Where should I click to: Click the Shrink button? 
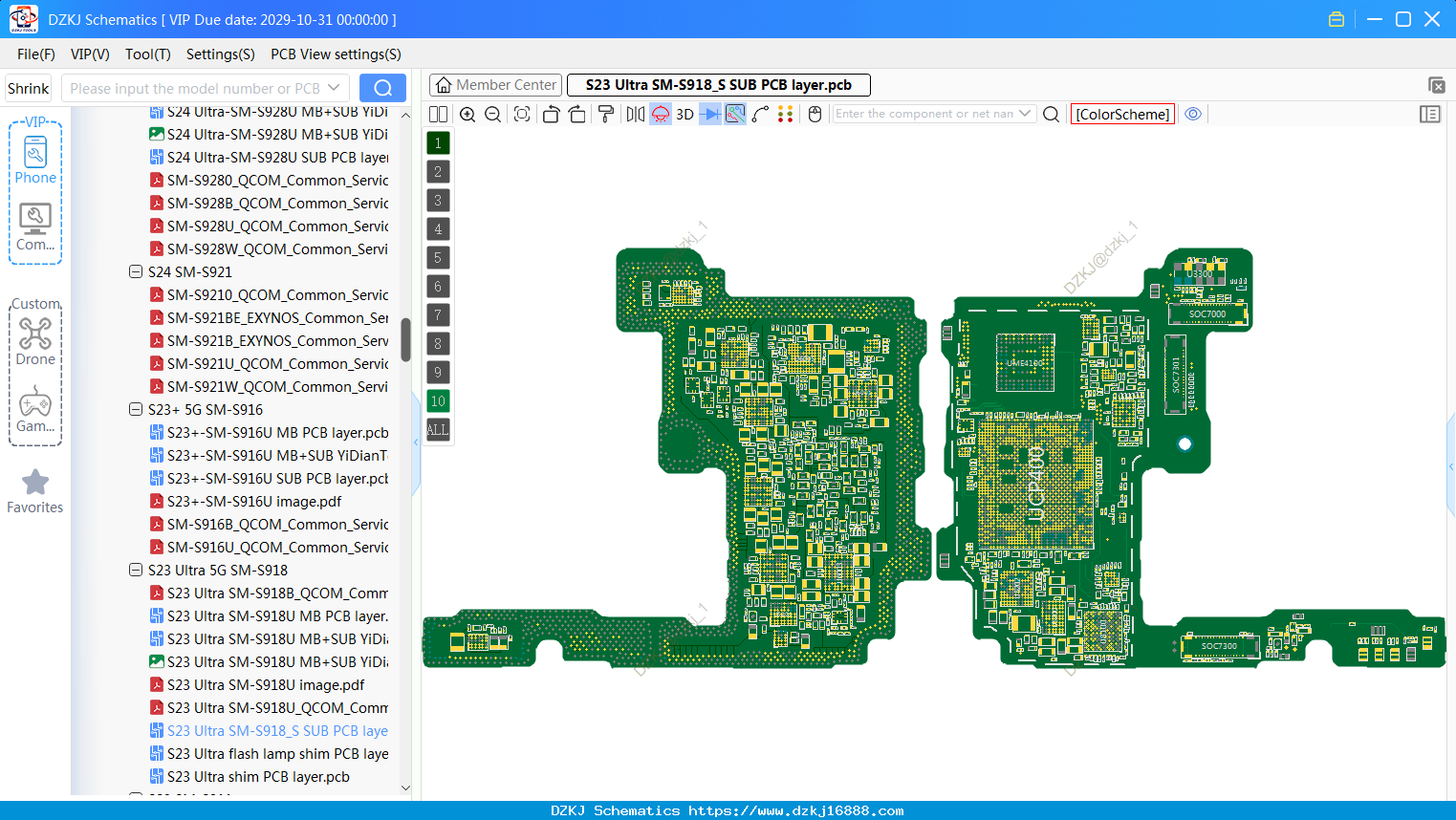[x=29, y=88]
